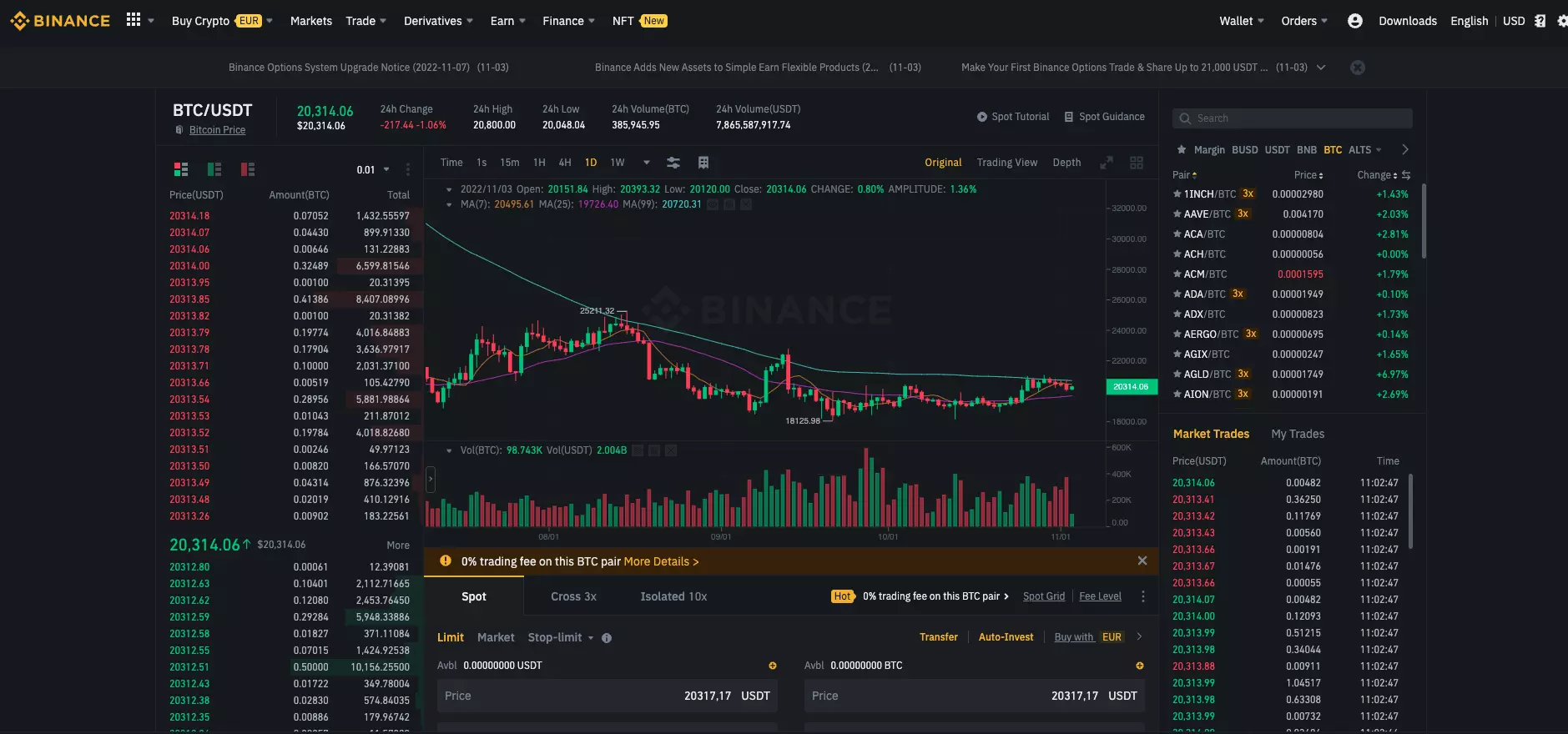1568x734 pixels.
Task: Click the market pair Search field
Action: coord(1293,118)
